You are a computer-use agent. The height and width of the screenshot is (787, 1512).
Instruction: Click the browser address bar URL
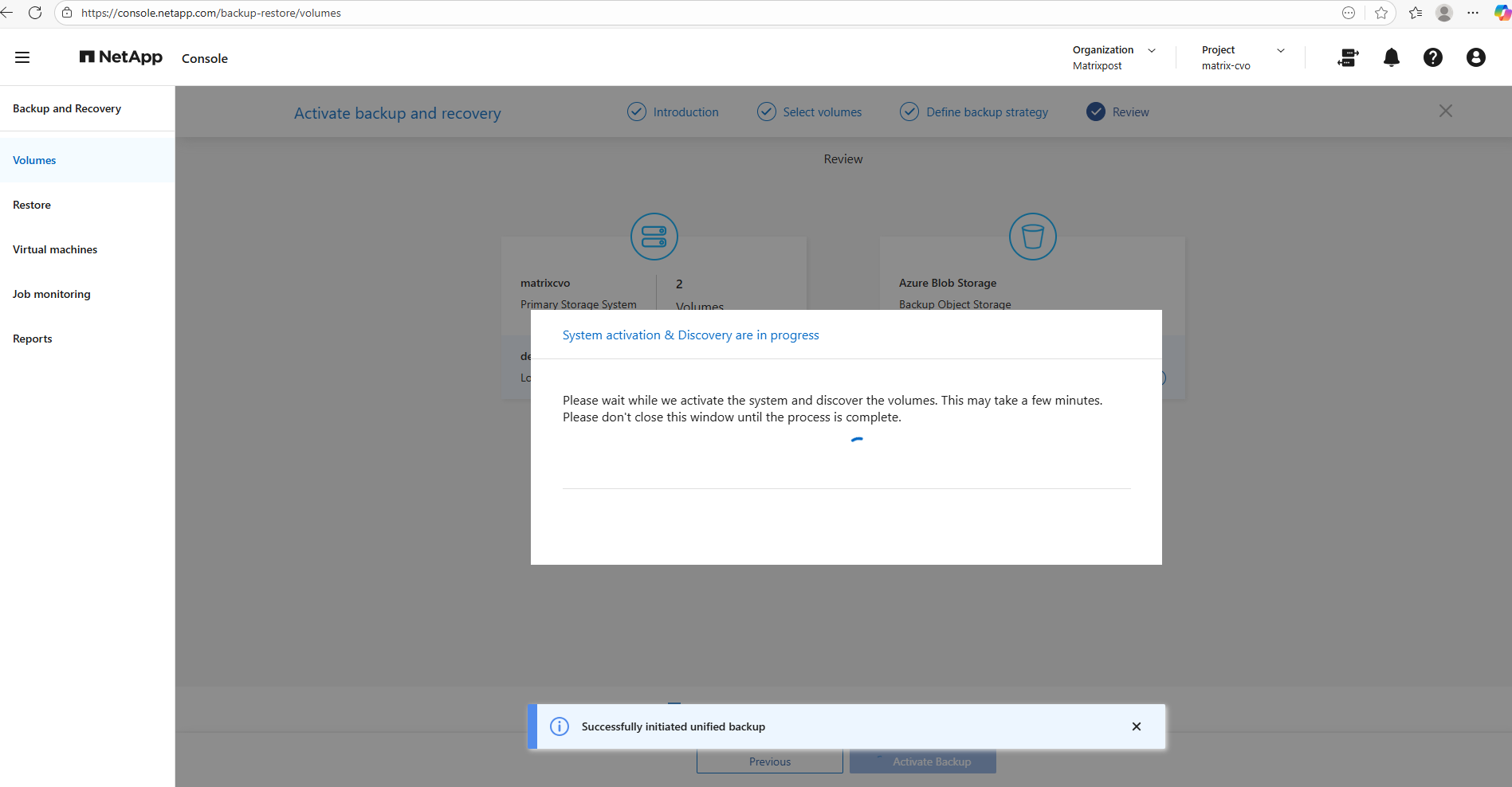(211, 13)
